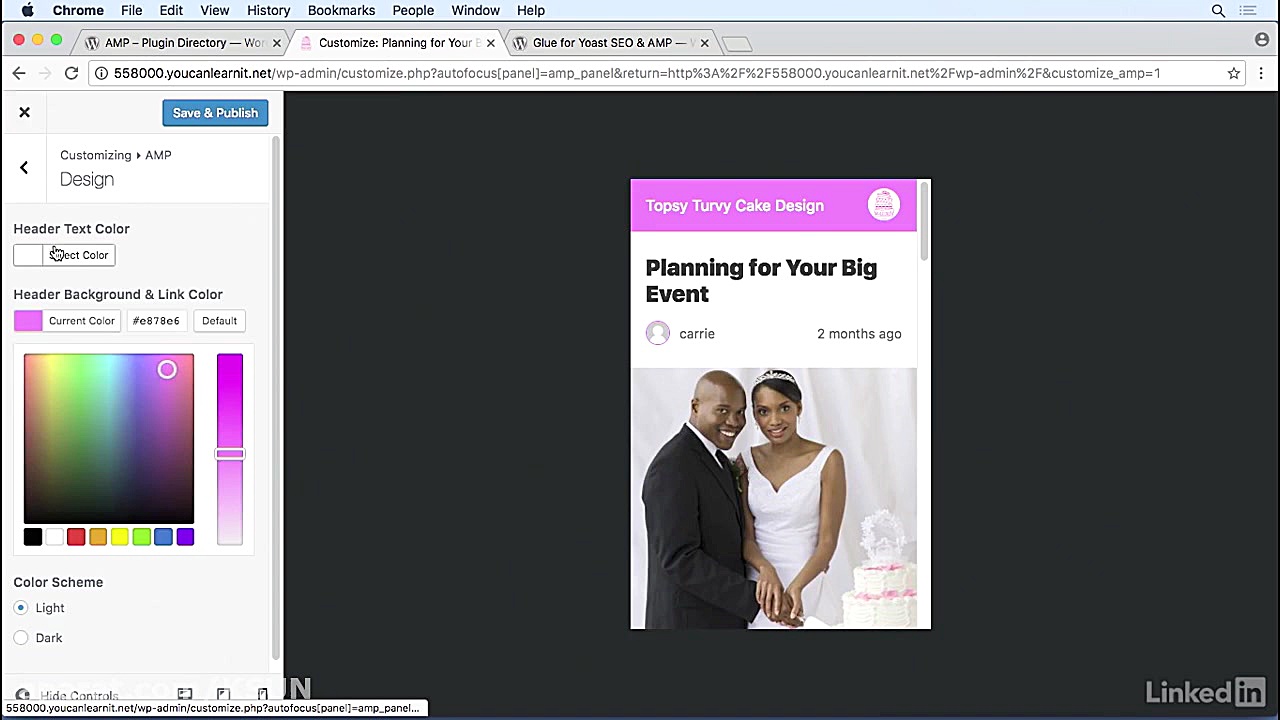Image resolution: width=1280 pixels, height=720 pixels.
Task: Click the pink current header background swatch
Action: pyautogui.click(x=28, y=321)
